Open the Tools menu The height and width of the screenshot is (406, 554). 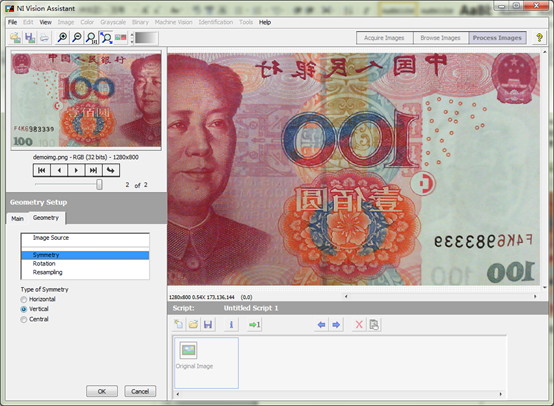tap(246, 22)
